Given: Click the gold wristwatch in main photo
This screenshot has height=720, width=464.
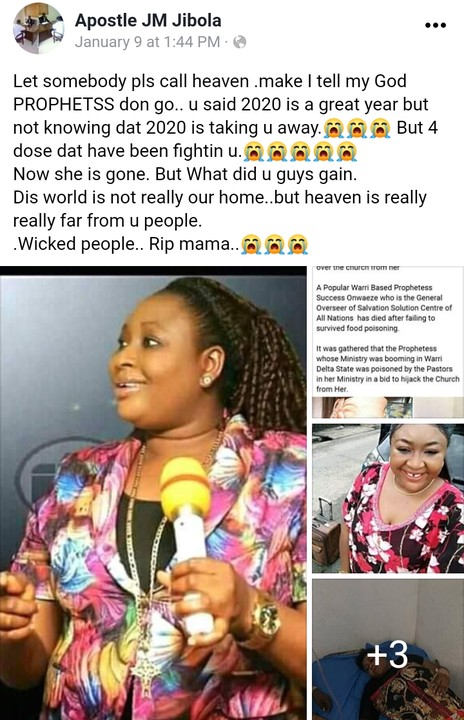Looking at the screenshot, I should pyautogui.click(x=264, y=619).
